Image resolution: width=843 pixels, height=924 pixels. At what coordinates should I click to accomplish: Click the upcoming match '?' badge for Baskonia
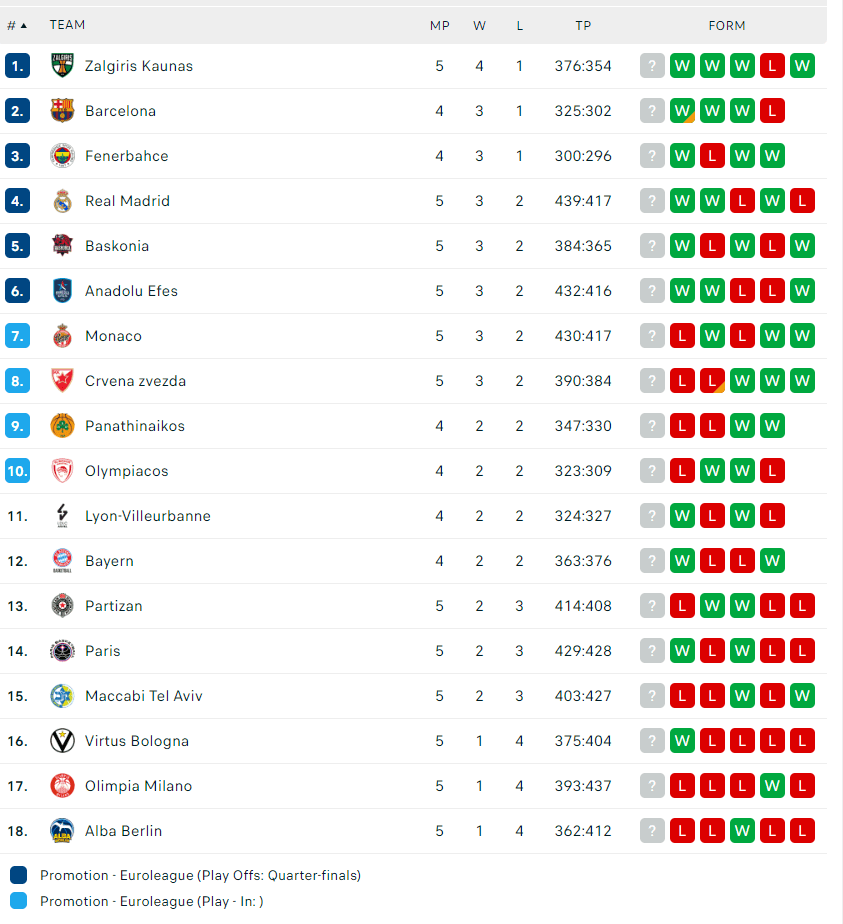[652, 246]
